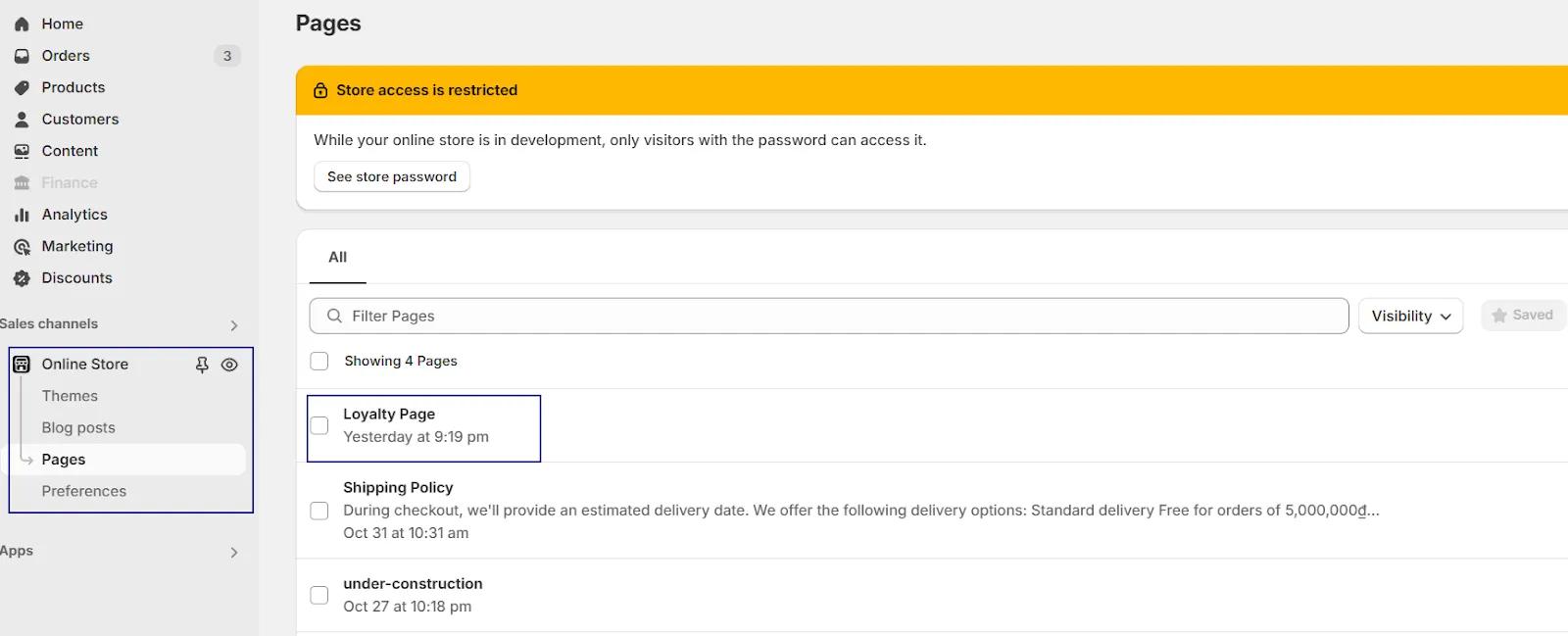
Task: Click the magnifier icon in Filter Pages
Action: (334, 316)
